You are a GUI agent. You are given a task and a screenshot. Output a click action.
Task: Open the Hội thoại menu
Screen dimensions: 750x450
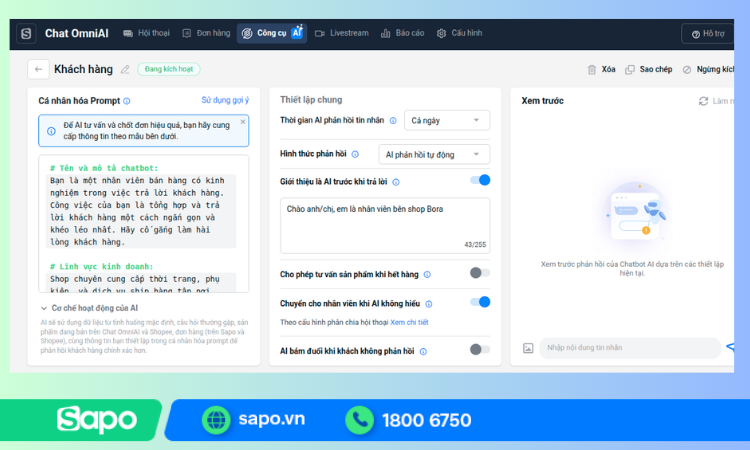coord(146,33)
